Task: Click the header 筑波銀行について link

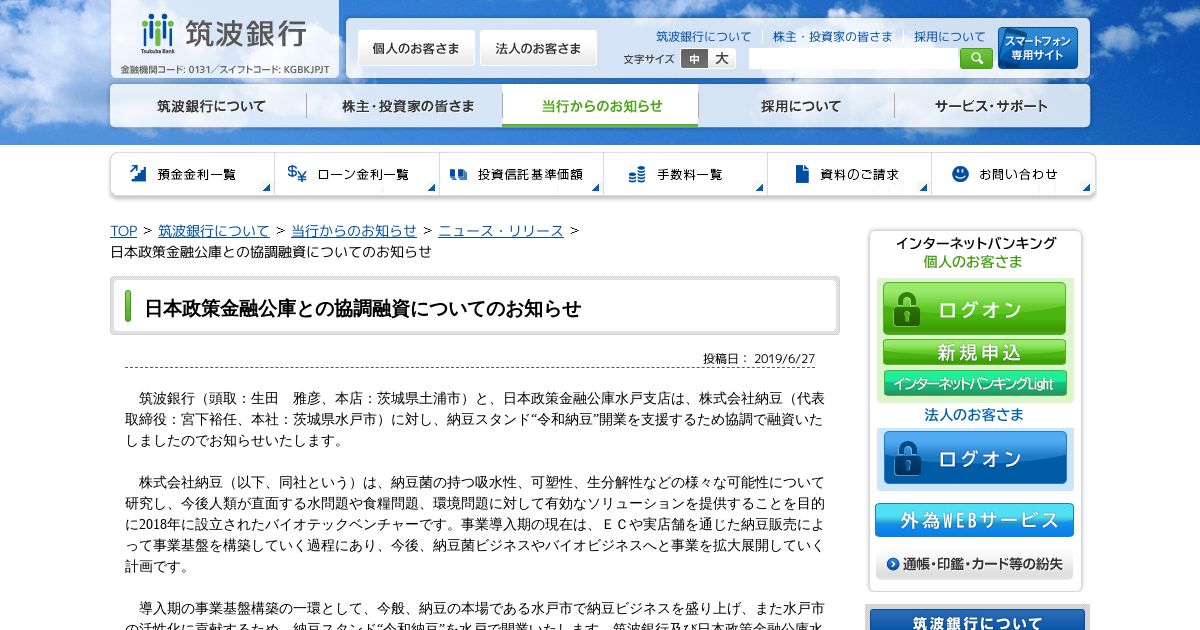Action: [703, 37]
